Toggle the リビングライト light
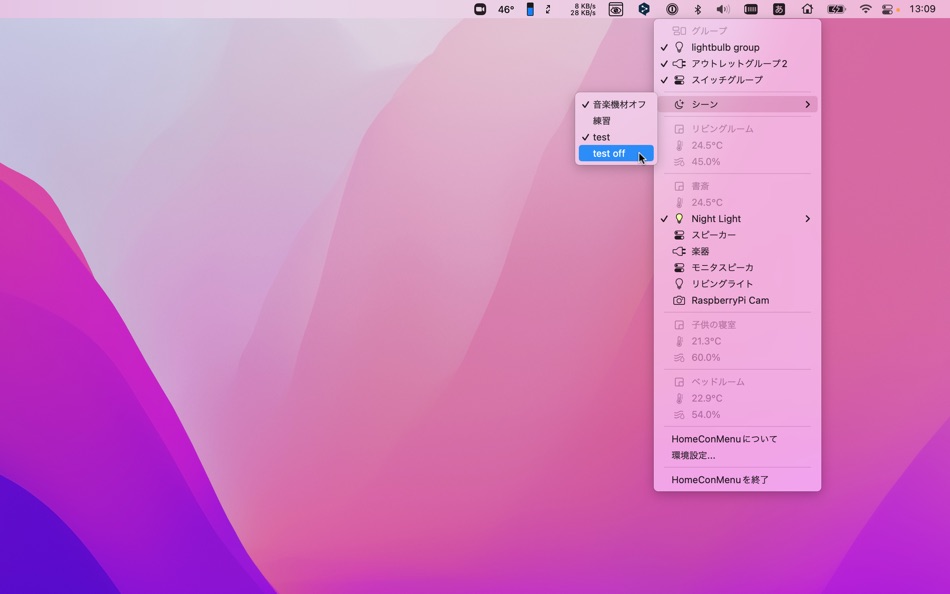This screenshot has width=950, height=594. tap(737, 284)
